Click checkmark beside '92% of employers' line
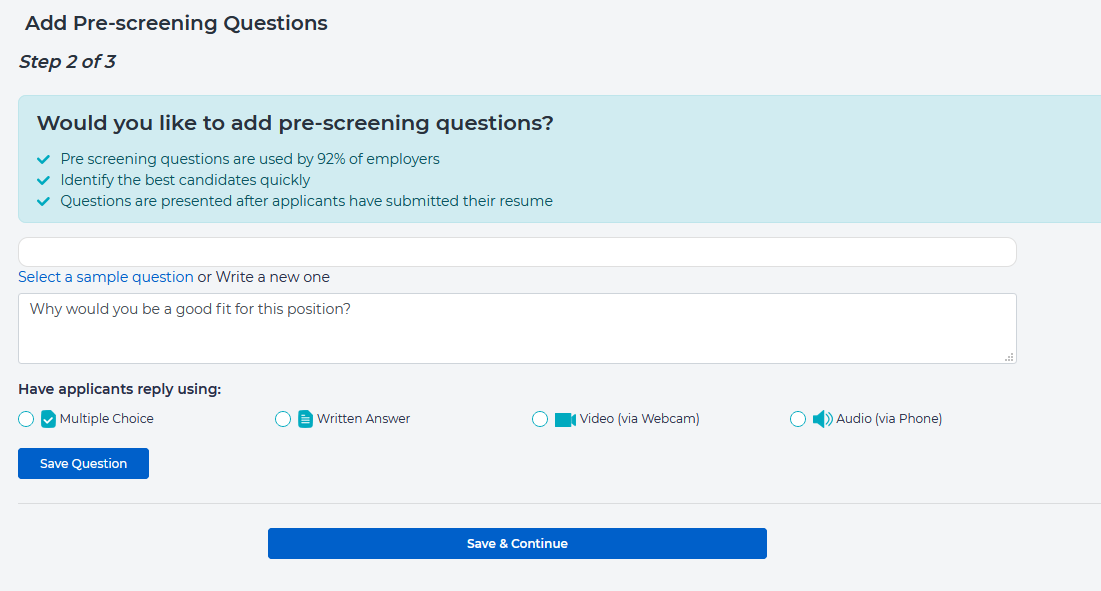 (x=43, y=159)
